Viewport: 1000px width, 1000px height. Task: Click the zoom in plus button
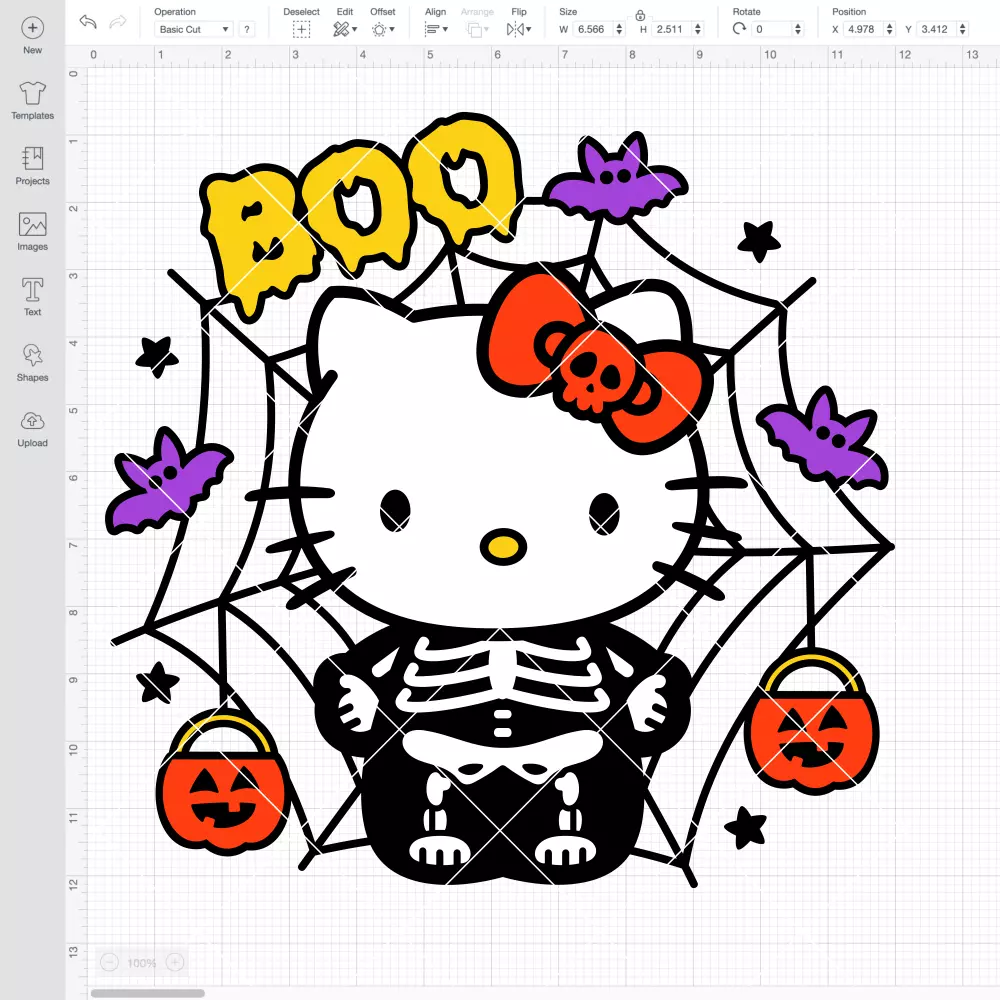[175, 962]
